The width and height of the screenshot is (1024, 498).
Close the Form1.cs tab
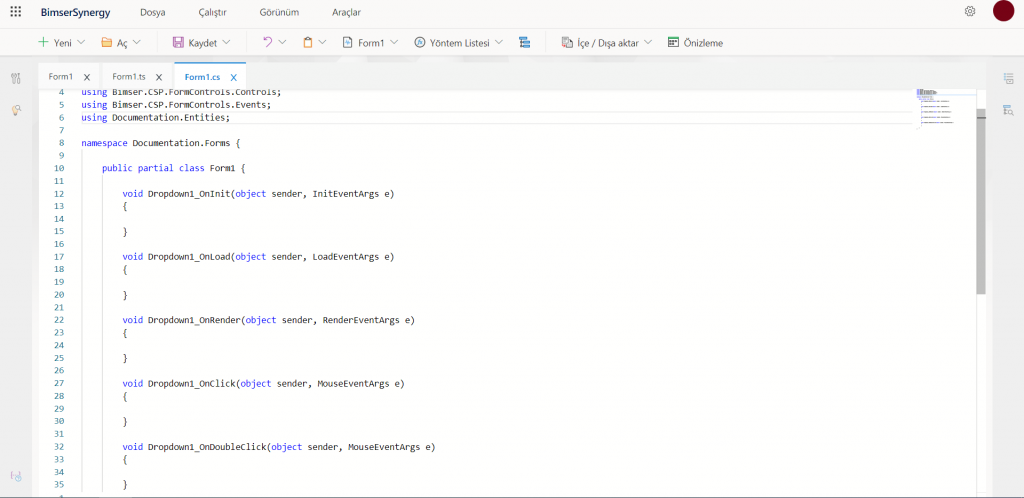click(x=234, y=77)
